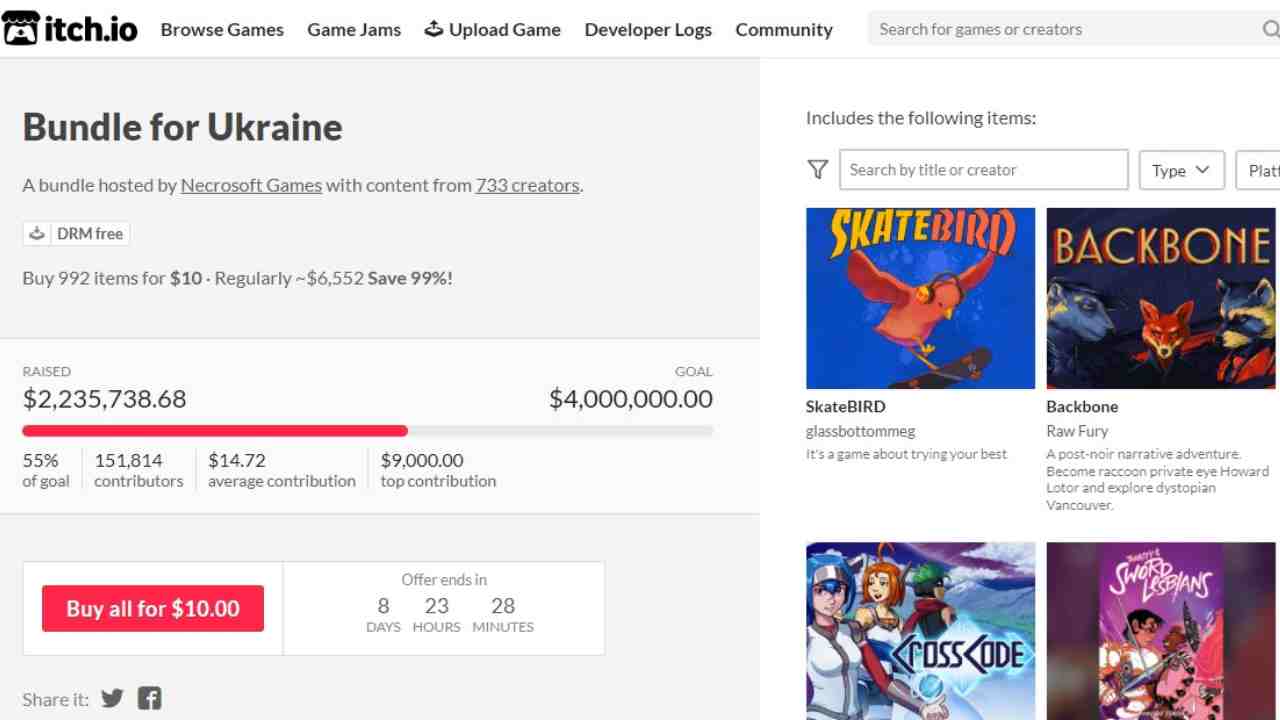Open the SkateBIRD game thumbnail

click(x=920, y=298)
